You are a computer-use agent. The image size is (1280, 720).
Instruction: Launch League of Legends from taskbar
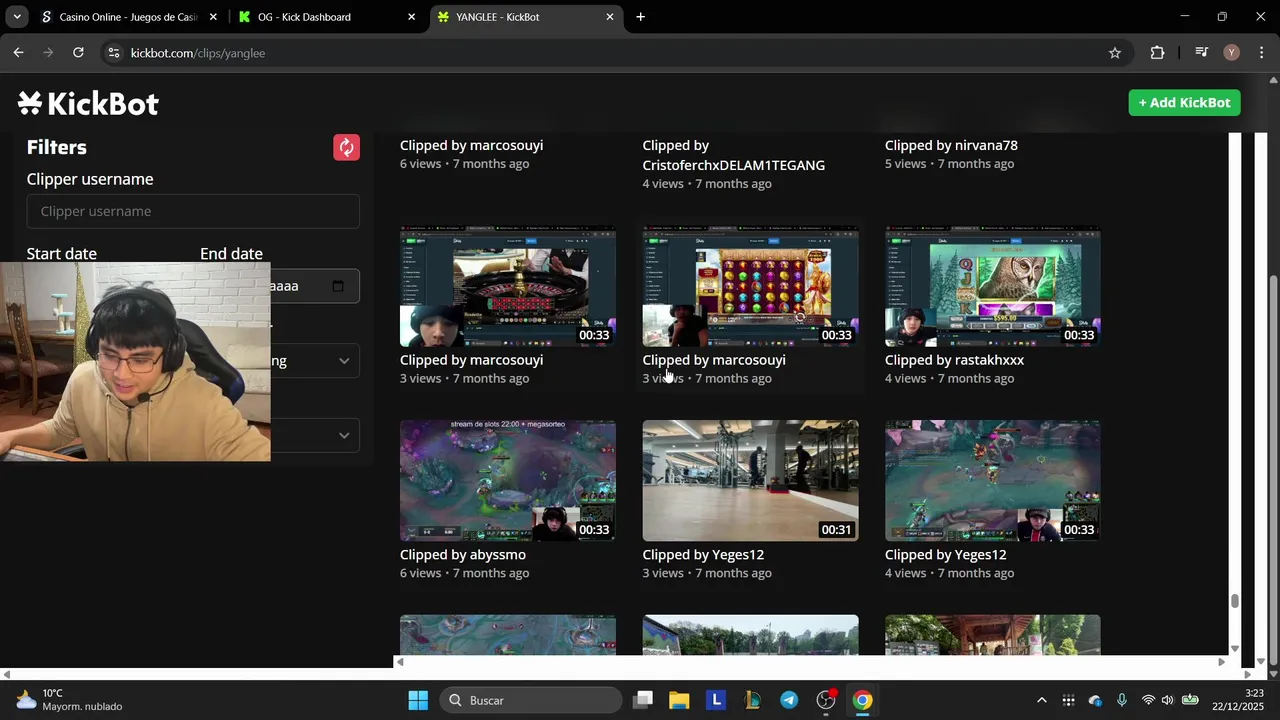pos(752,700)
